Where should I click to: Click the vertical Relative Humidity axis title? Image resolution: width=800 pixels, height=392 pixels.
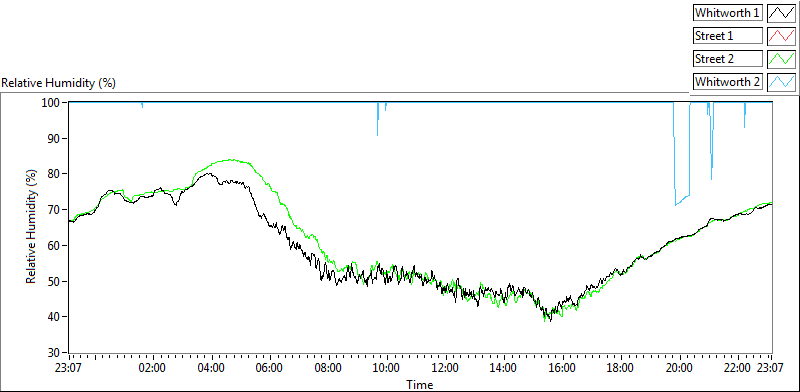(x=32, y=227)
